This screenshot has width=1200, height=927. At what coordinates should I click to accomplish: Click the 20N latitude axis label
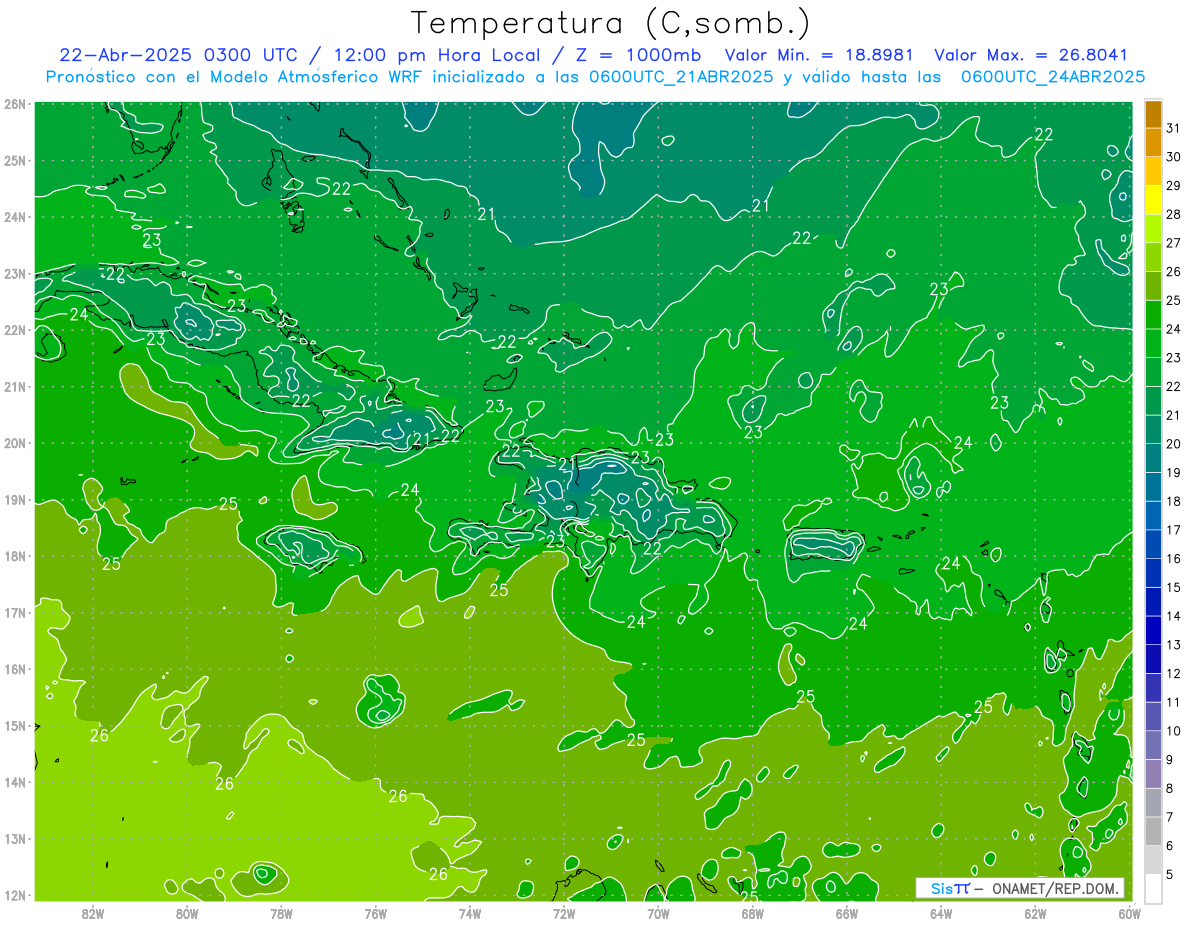click(15, 443)
